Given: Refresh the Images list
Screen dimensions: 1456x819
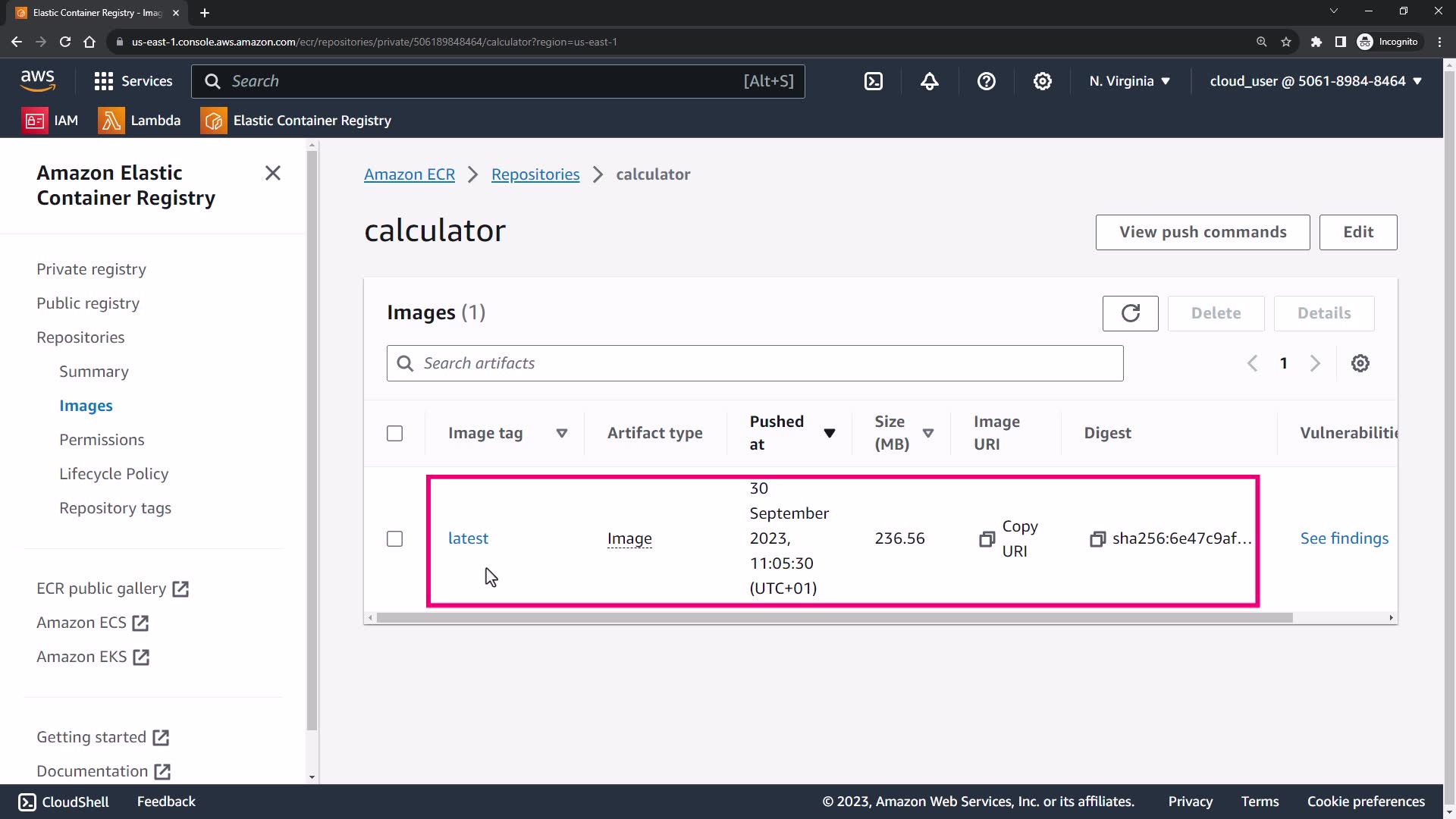Looking at the screenshot, I should click(1130, 313).
